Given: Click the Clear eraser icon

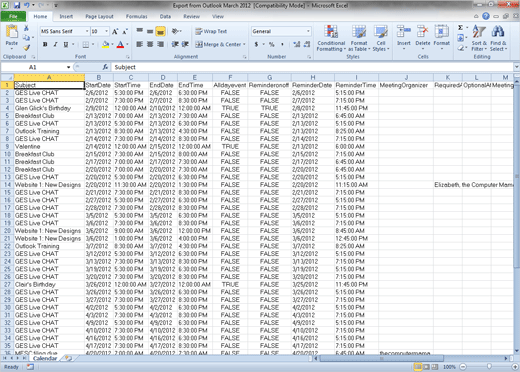Looking at the screenshot, I should pyautogui.click(x=460, y=48).
